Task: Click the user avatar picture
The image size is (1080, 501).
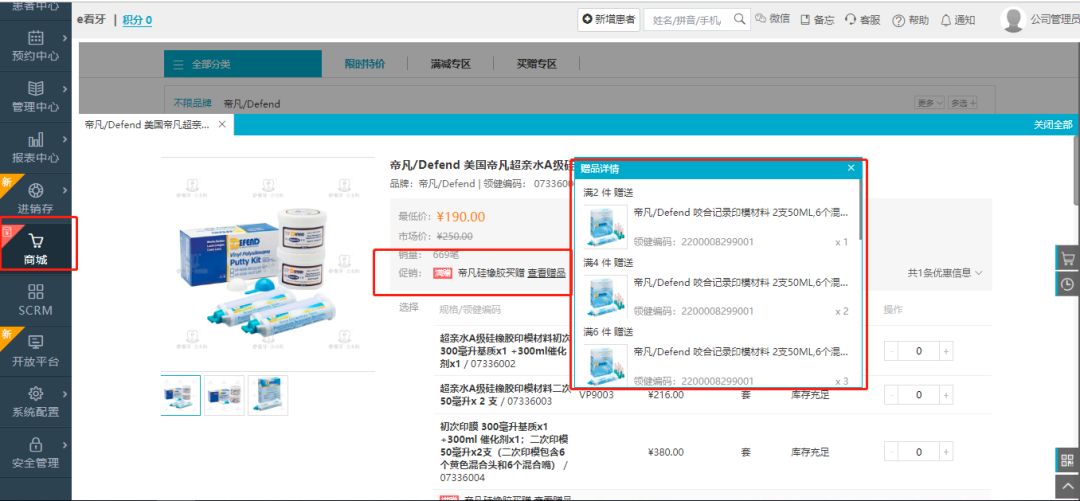Action: (x=1013, y=20)
